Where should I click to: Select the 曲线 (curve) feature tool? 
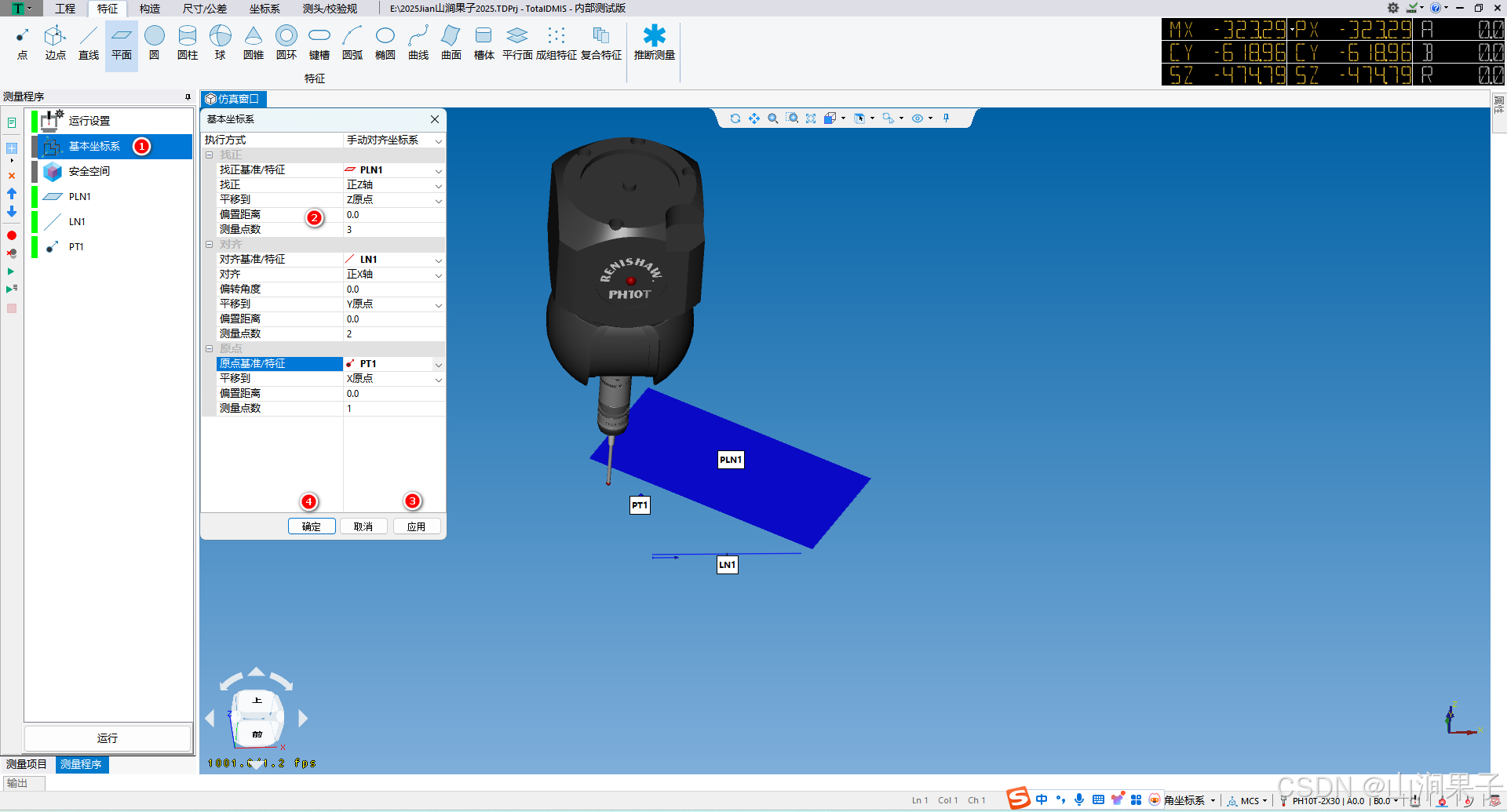click(418, 44)
